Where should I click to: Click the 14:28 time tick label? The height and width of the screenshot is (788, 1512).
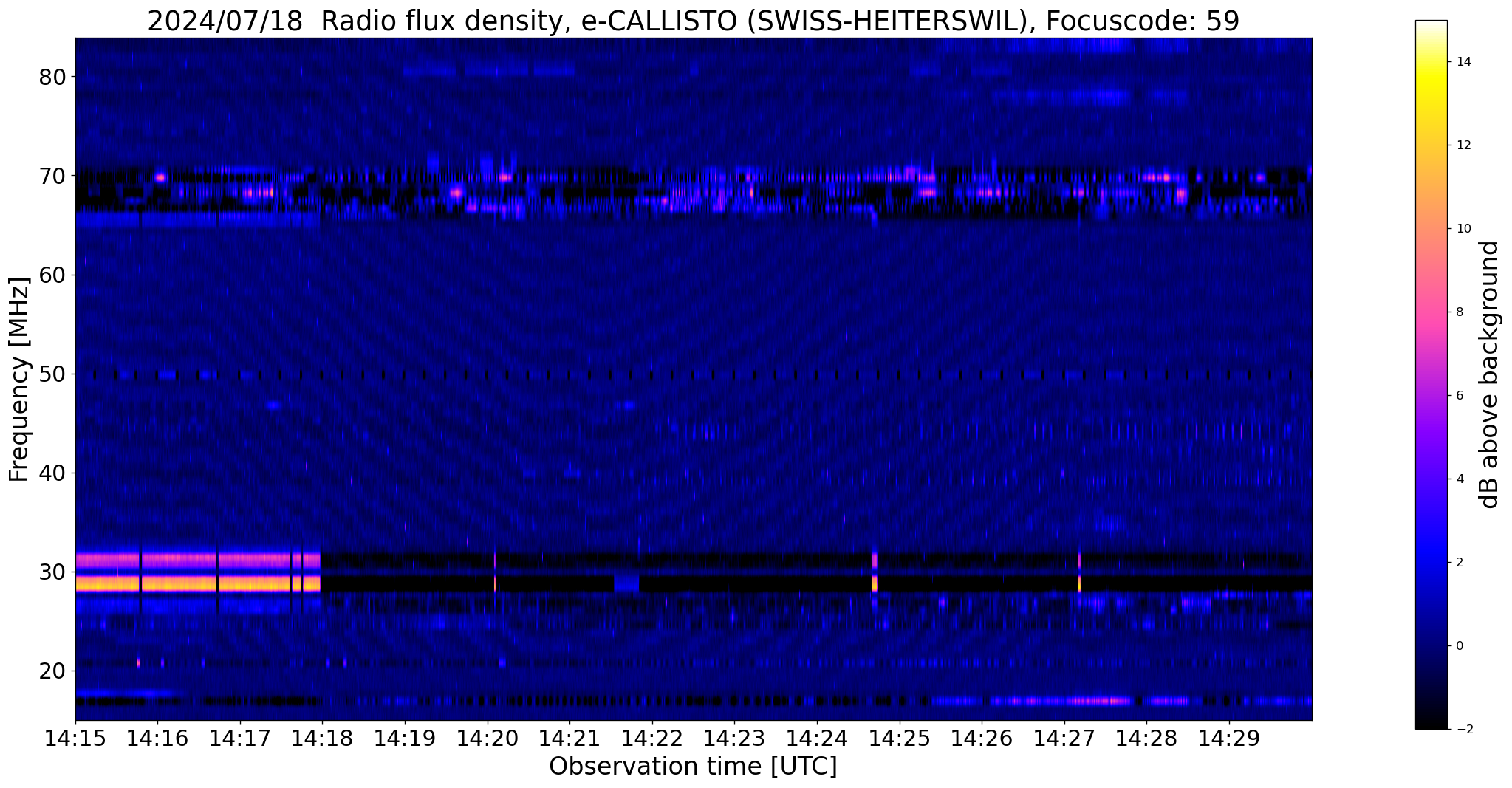pyautogui.click(x=1146, y=739)
